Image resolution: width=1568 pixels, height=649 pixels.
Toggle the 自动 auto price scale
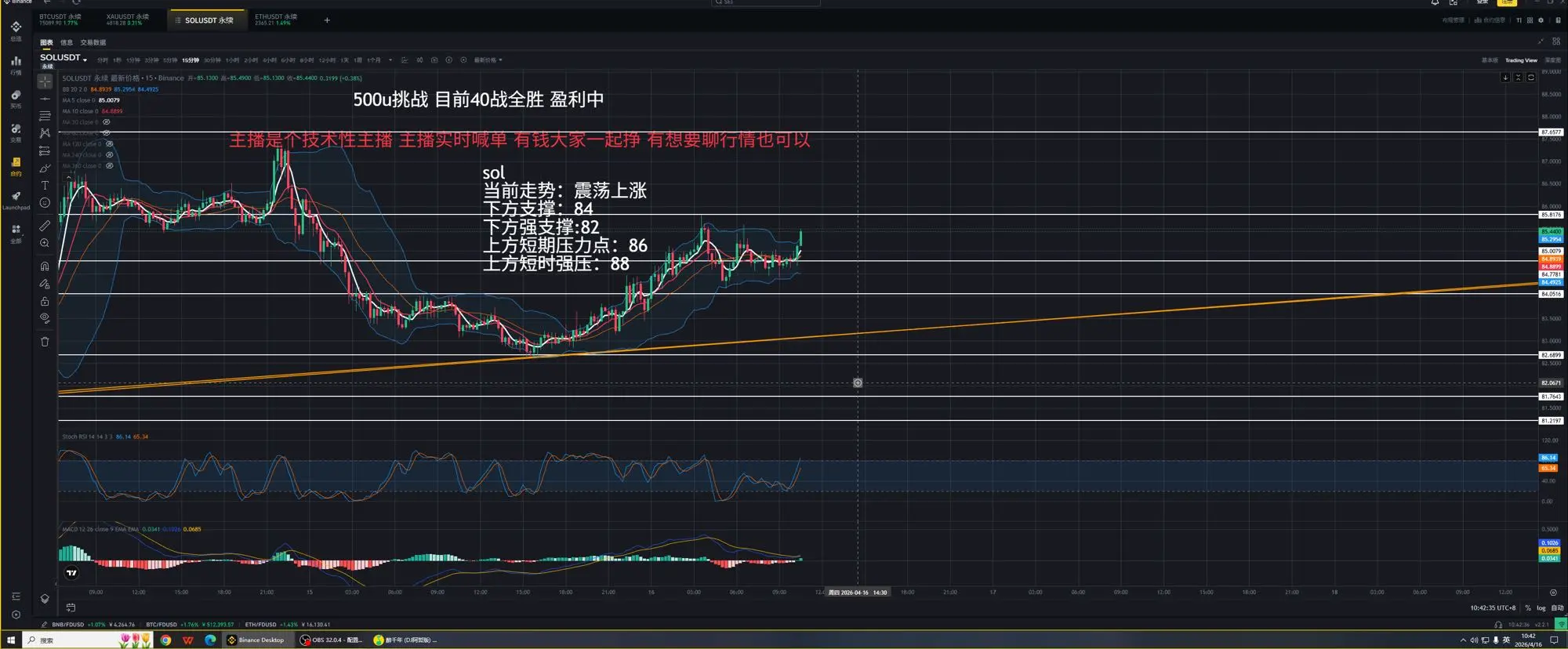tap(1557, 608)
